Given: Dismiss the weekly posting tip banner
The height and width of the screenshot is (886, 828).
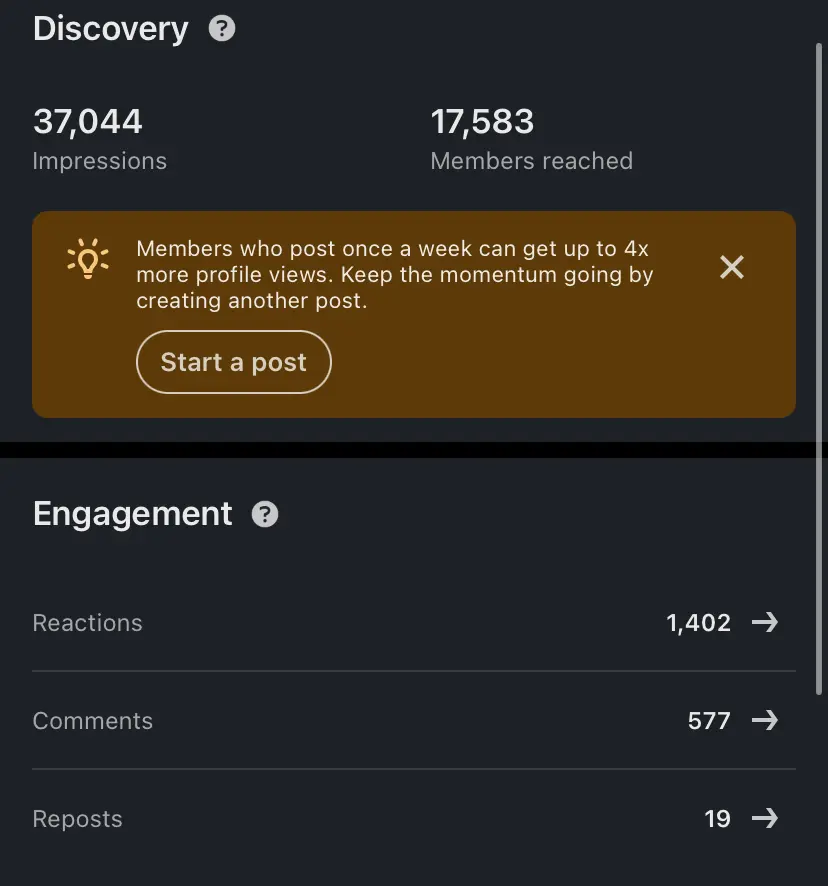Looking at the screenshot, I should (x=732, y=267).
